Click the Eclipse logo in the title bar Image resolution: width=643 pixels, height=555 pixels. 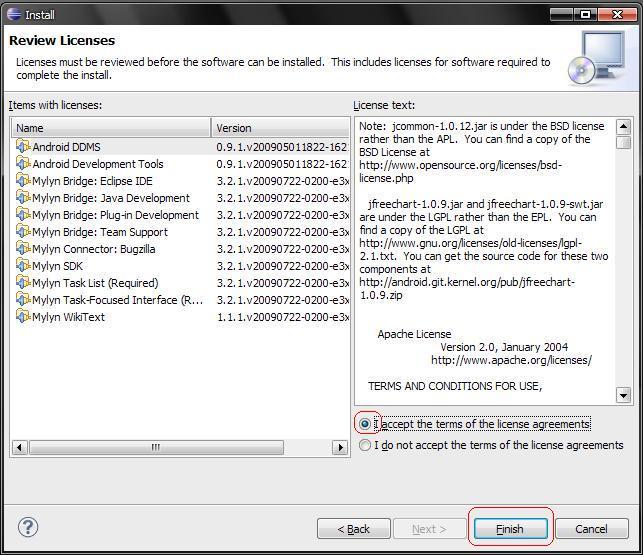14,14
